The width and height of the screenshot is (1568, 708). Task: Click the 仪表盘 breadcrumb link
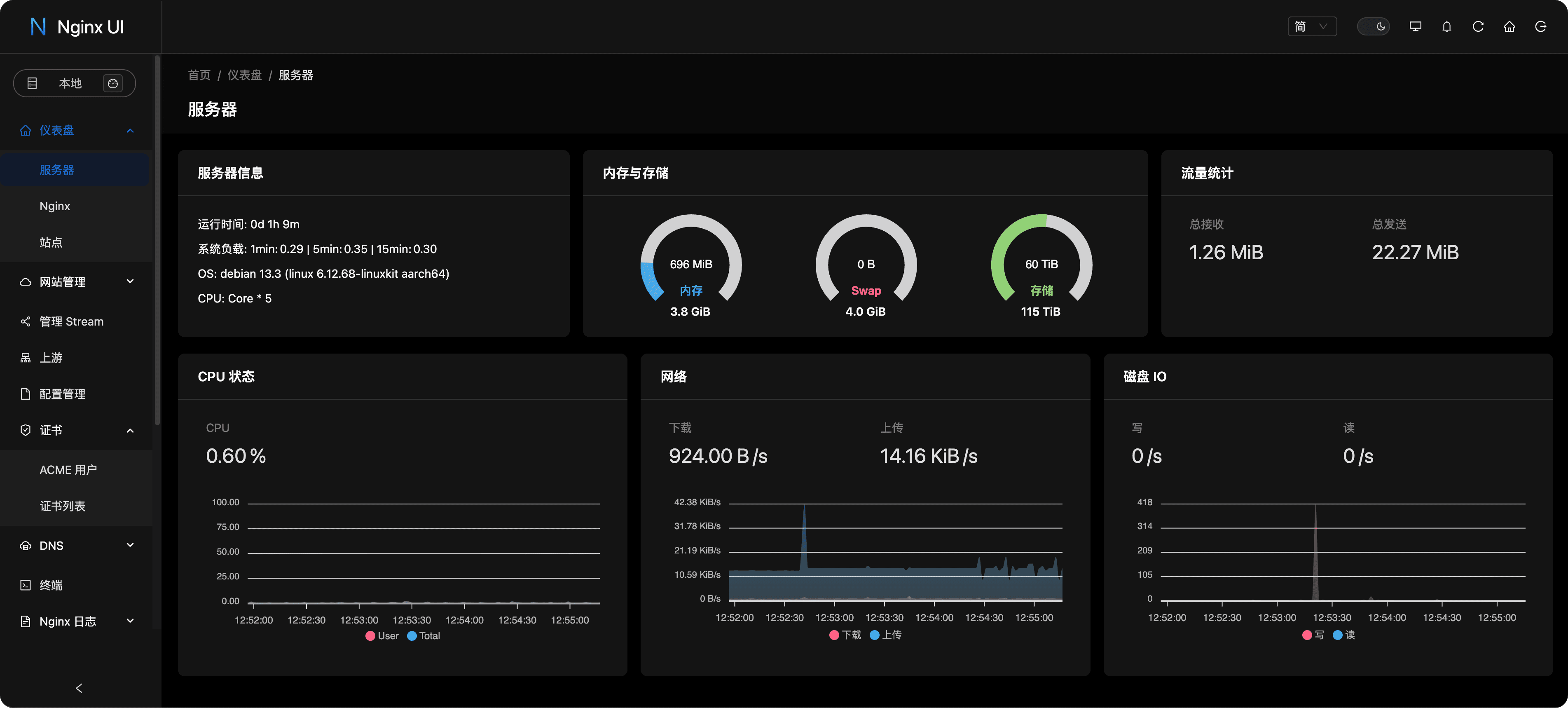point(244,75)
